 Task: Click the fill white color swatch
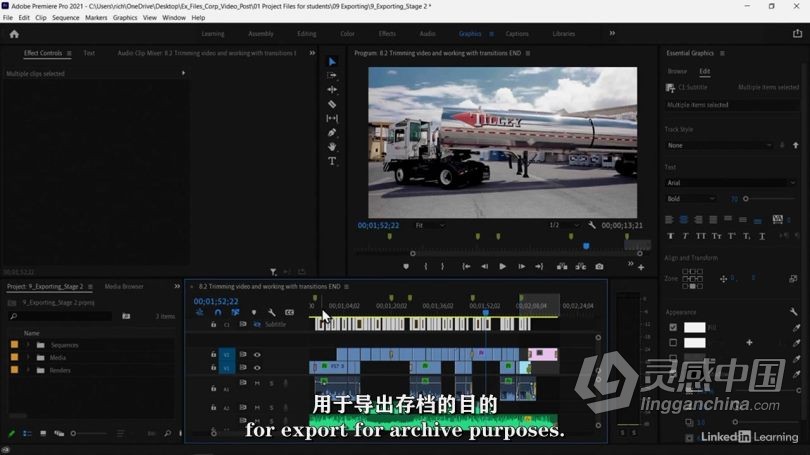tap(694, 327)
